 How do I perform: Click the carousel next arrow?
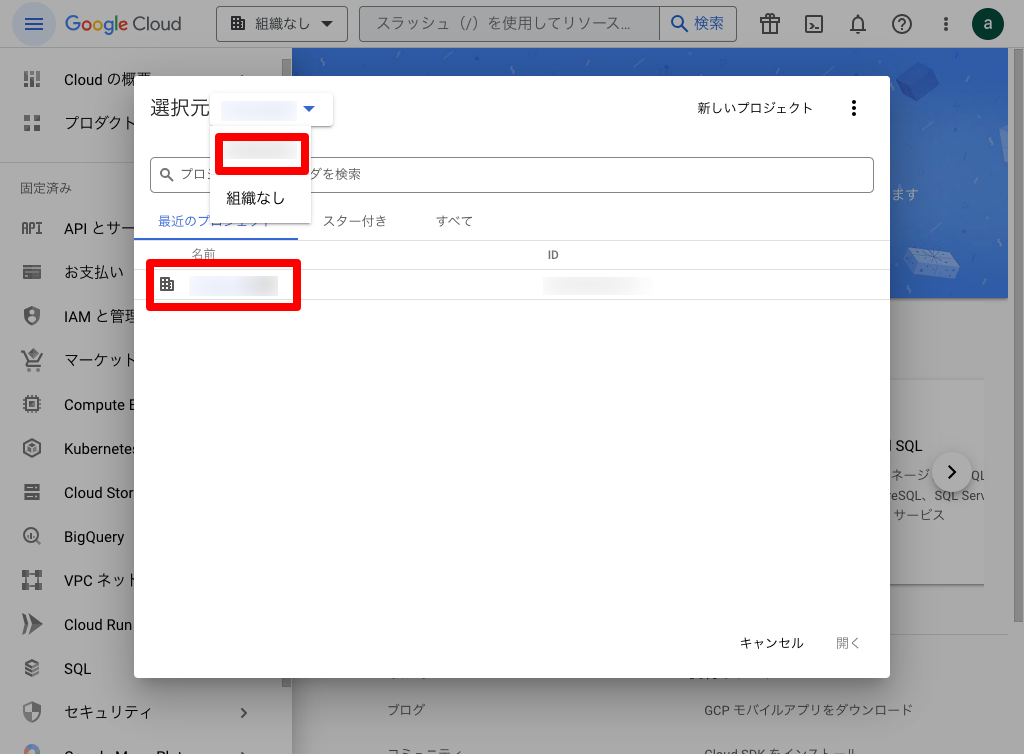(952, 471)
